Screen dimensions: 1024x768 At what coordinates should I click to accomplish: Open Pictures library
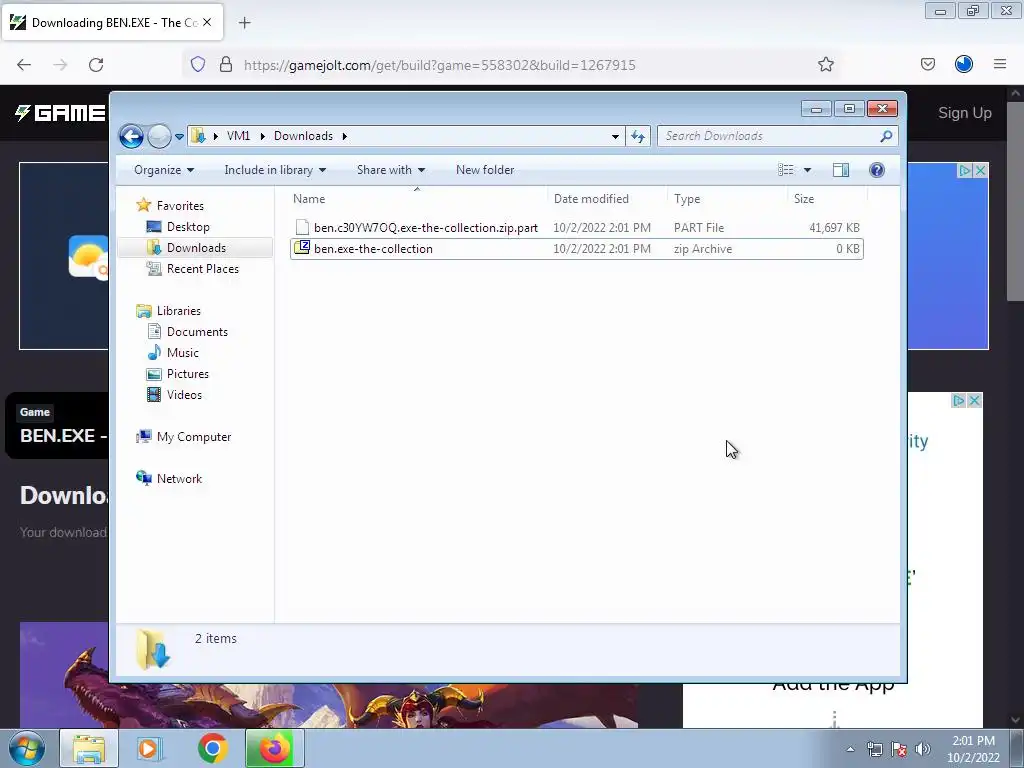click(x=187, y=374)
